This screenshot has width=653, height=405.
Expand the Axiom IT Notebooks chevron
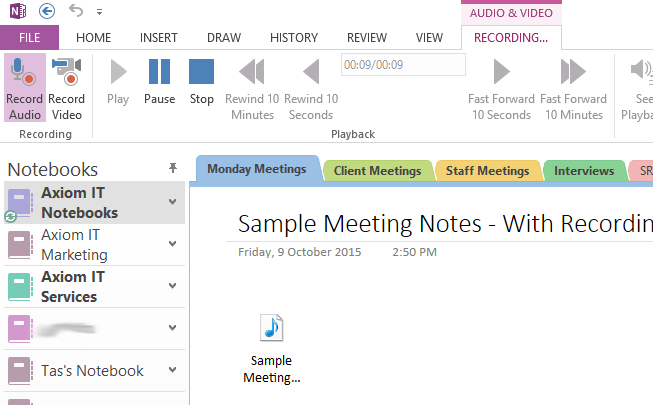pos(172,202)
